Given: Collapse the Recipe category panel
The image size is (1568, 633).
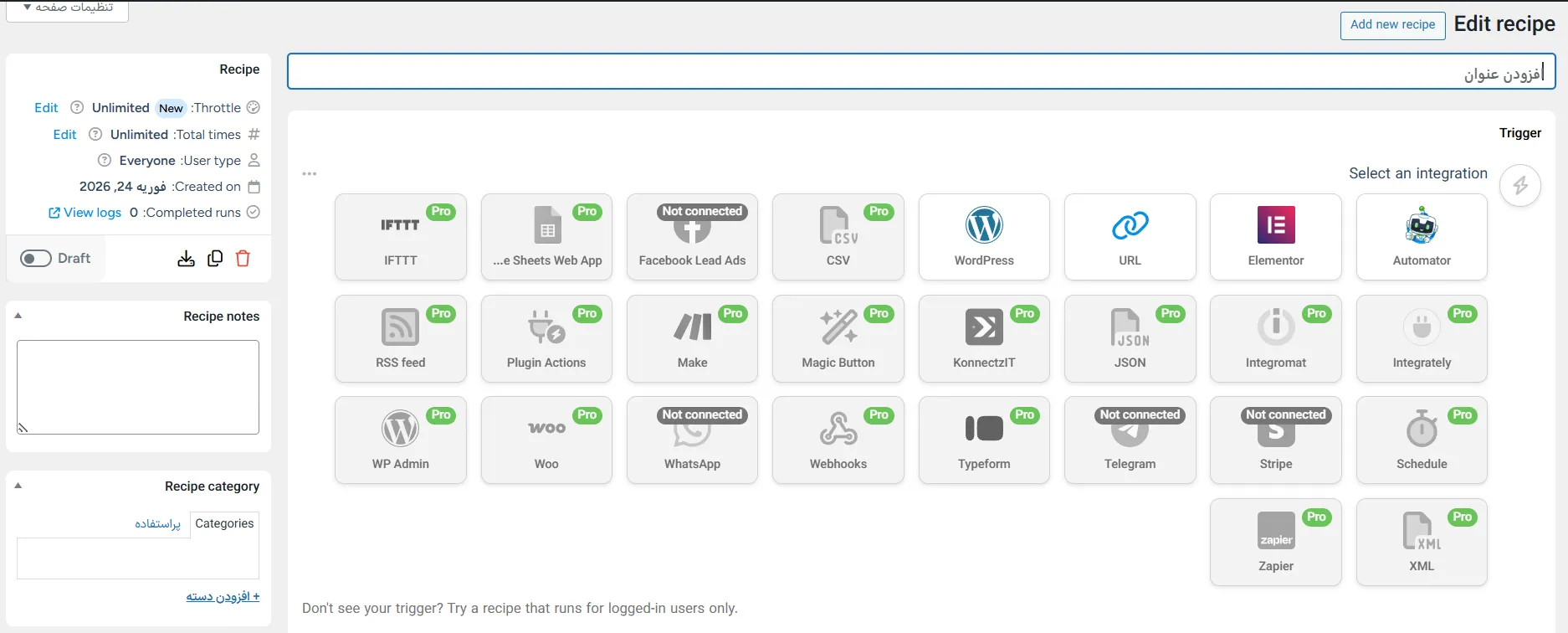Looking at the screenshot, I should click(x=18, y=486).
